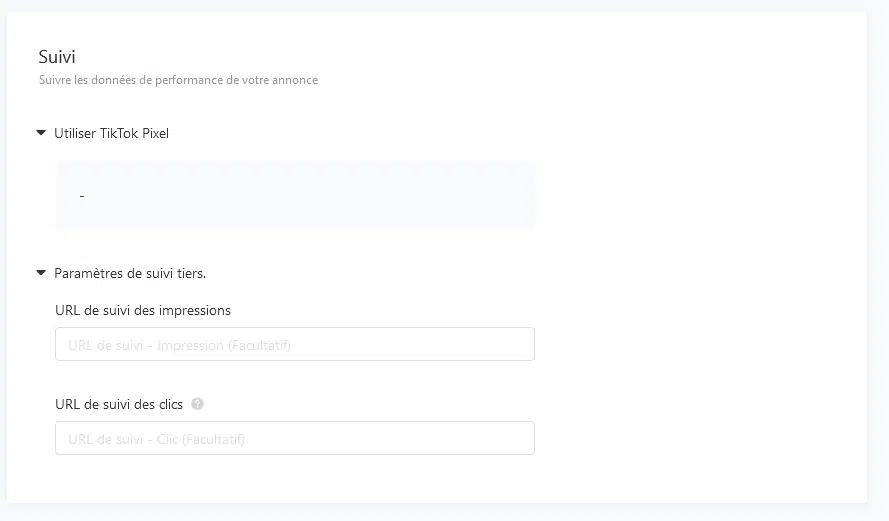Click the right end of the click URL field
Screen dimensions: 889x521
tap(518, 439)
